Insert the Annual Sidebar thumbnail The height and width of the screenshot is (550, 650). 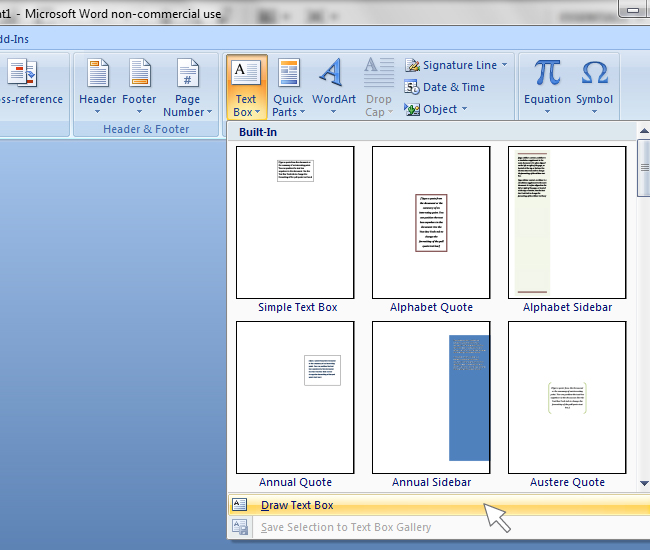431,397
